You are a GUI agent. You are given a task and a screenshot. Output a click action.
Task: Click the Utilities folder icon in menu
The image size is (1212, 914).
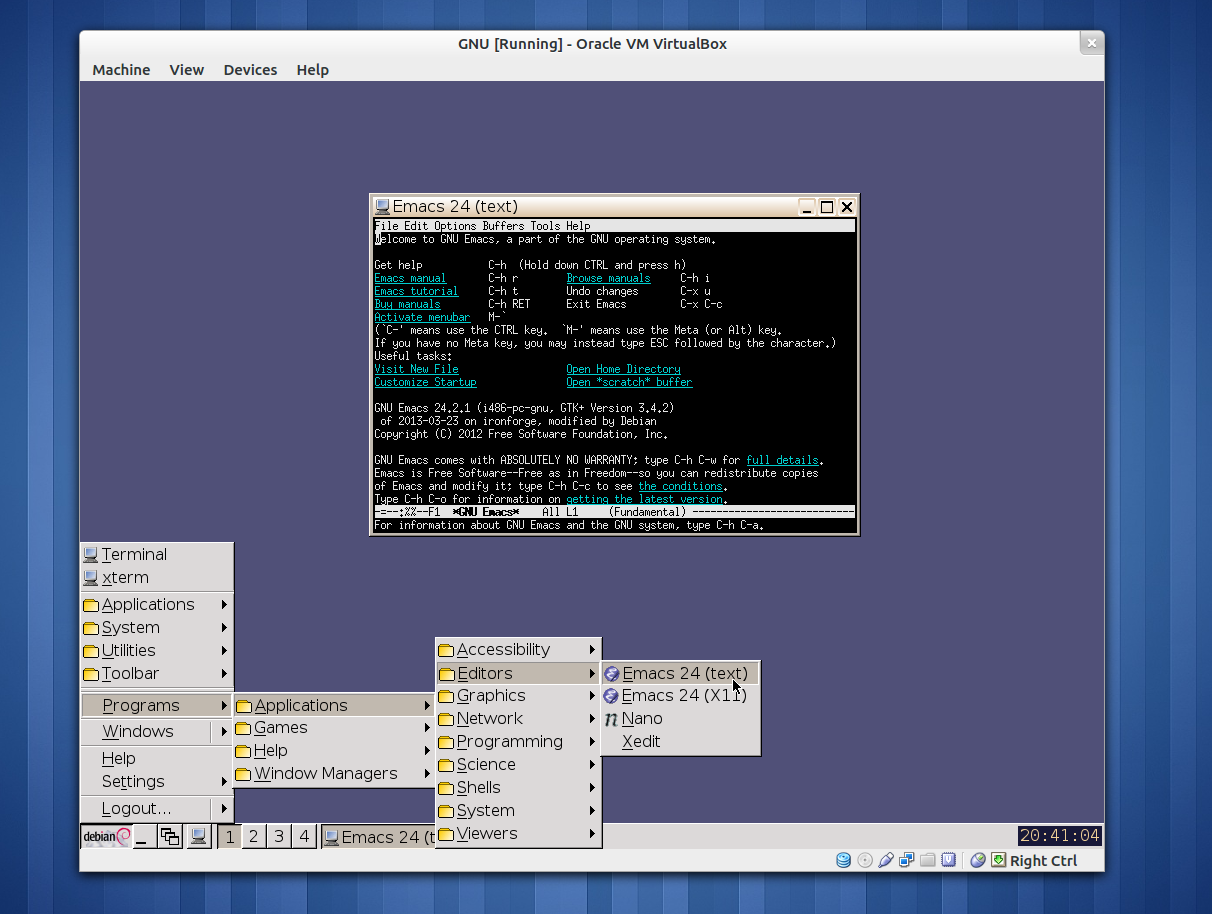[91, 652]
